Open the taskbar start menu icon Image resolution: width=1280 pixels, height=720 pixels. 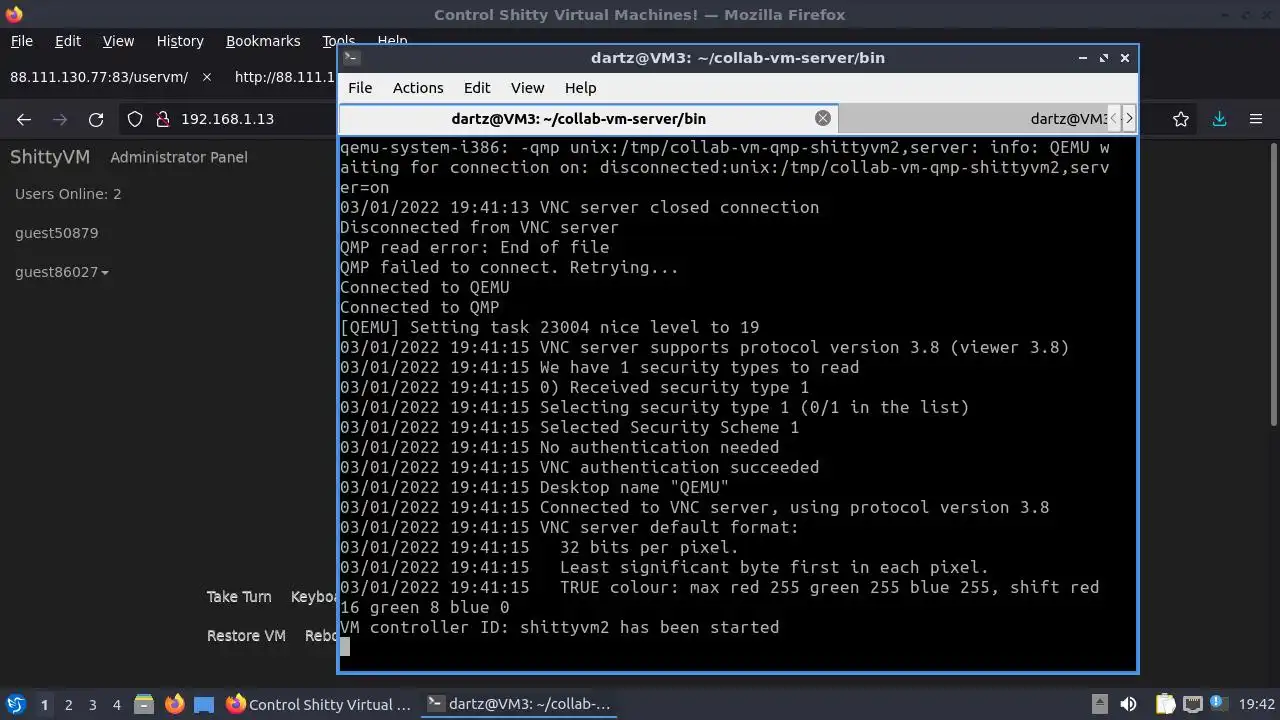tap(16, 704)
